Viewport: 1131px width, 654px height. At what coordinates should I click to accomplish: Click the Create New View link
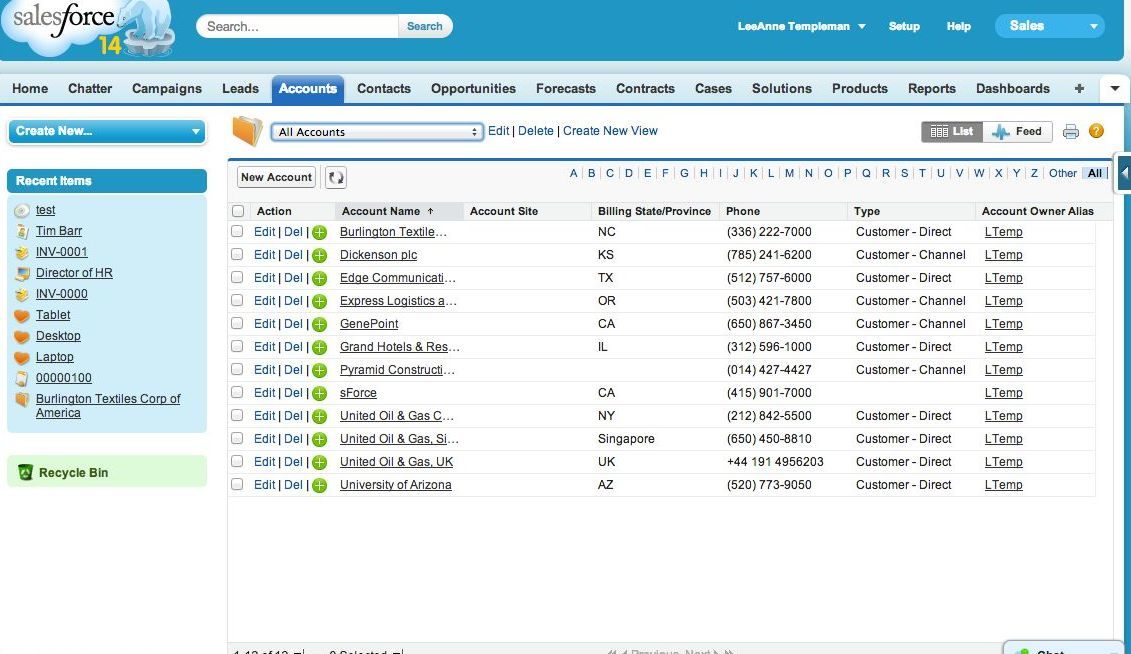610,131
